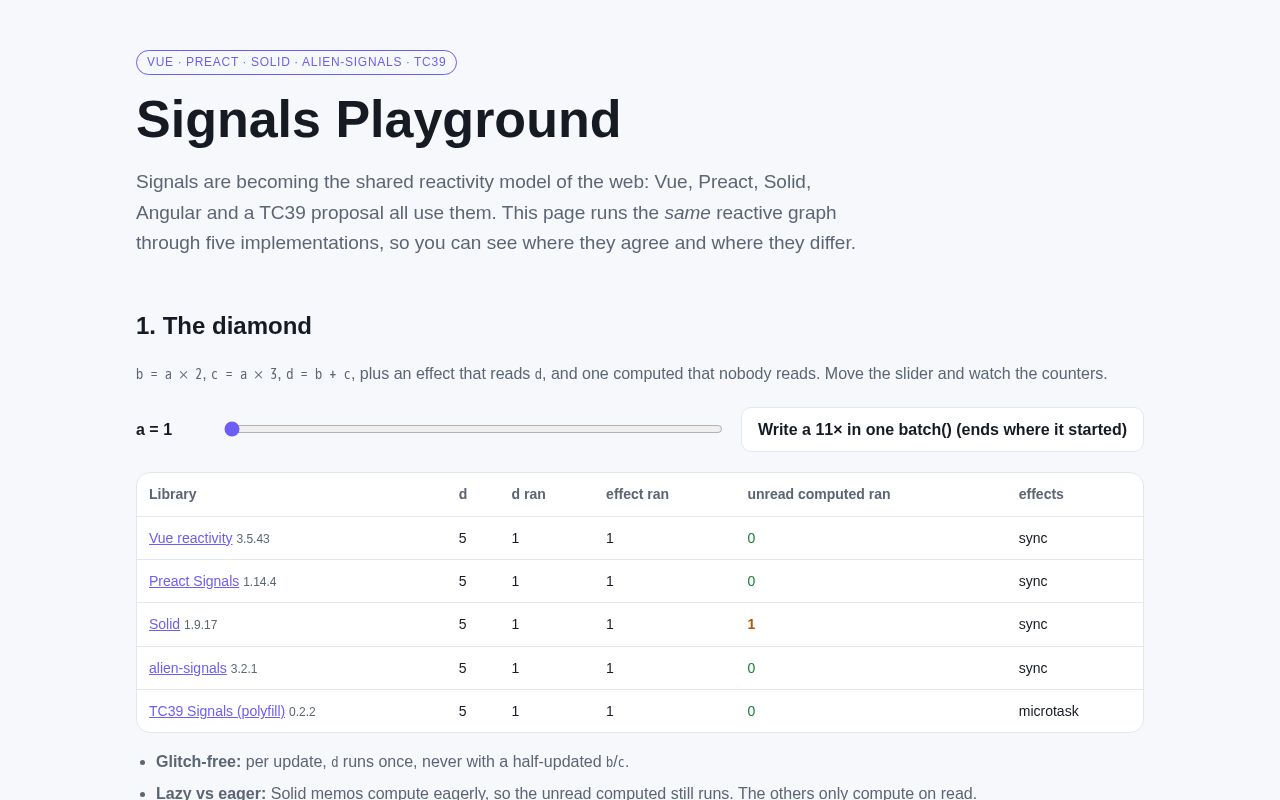Click the green 0 in Vue's row
1280x800 pixels.
coord(751,538)
